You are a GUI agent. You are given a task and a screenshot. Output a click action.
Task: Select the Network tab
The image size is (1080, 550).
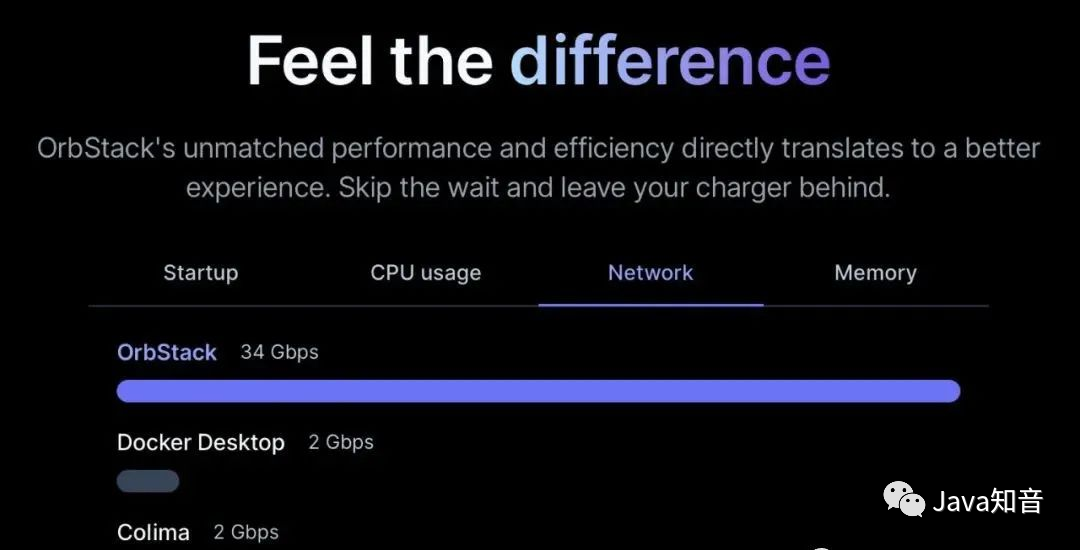(650, 273)
